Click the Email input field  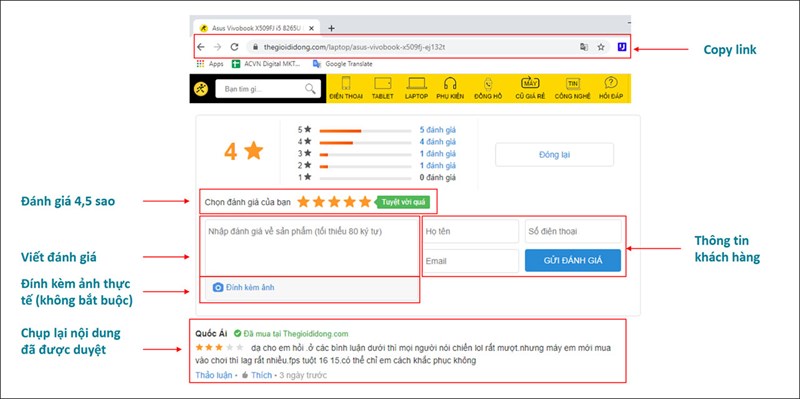pyautogui.click(x=471, y=261)
